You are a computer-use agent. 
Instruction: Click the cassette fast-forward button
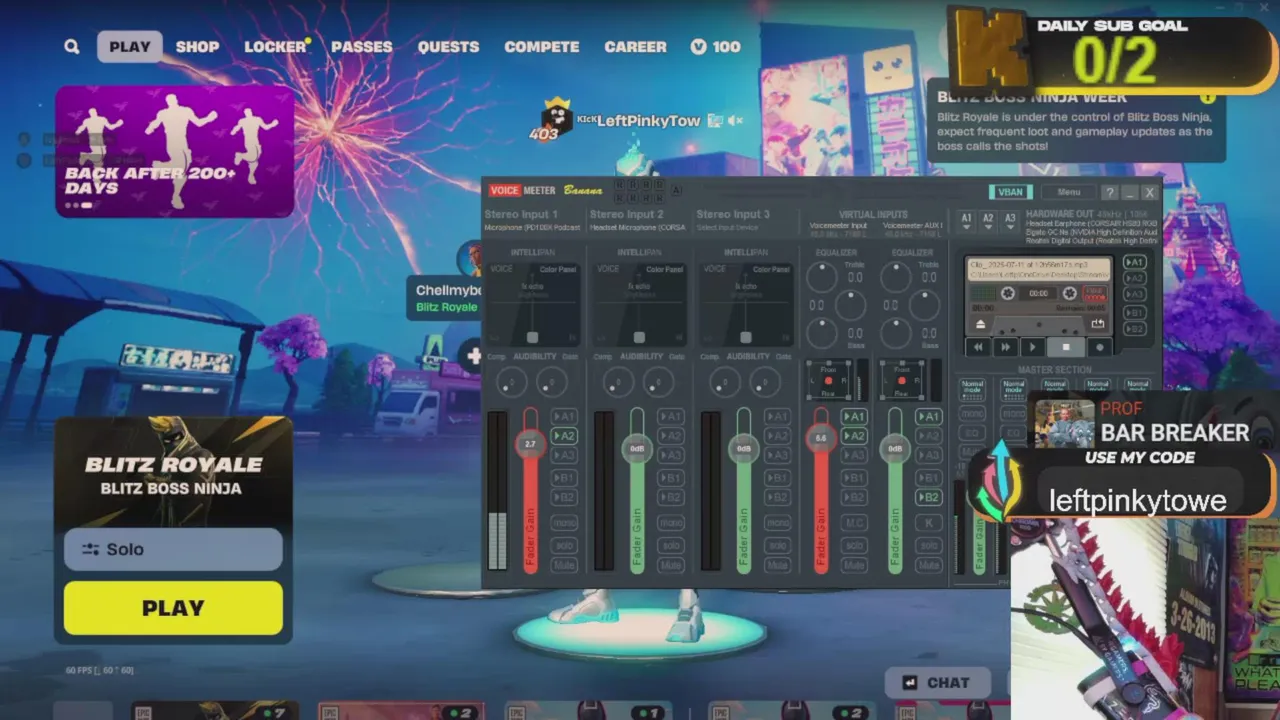point(1006,347)
